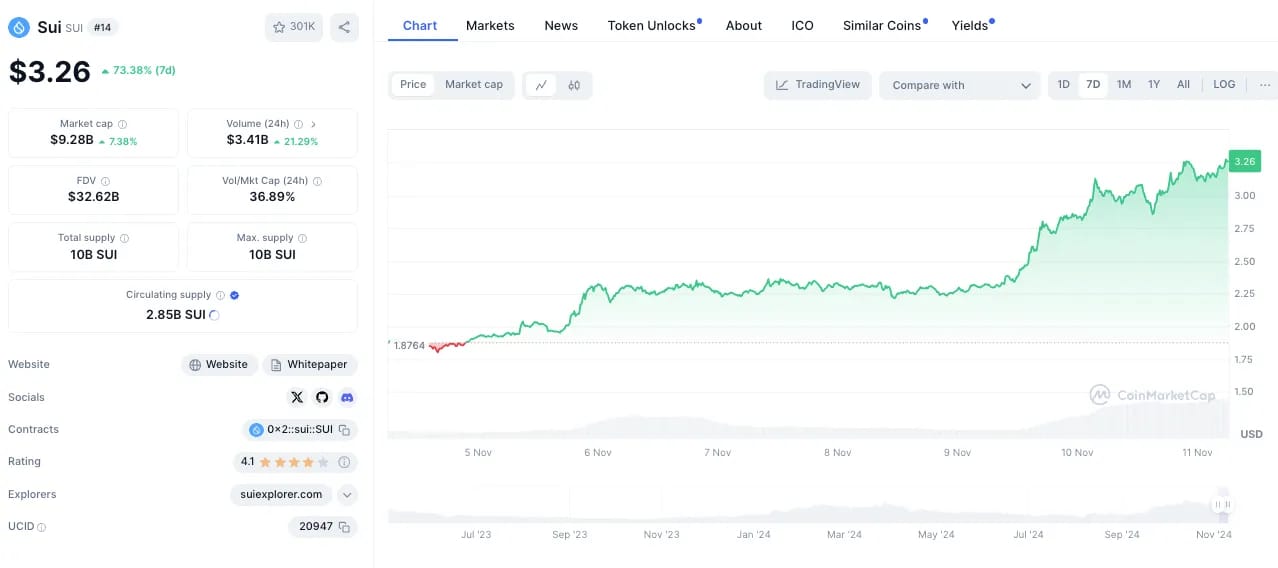
Task: Select the 1M time range
Action: pyautogui.click(x=1124, y=85)
